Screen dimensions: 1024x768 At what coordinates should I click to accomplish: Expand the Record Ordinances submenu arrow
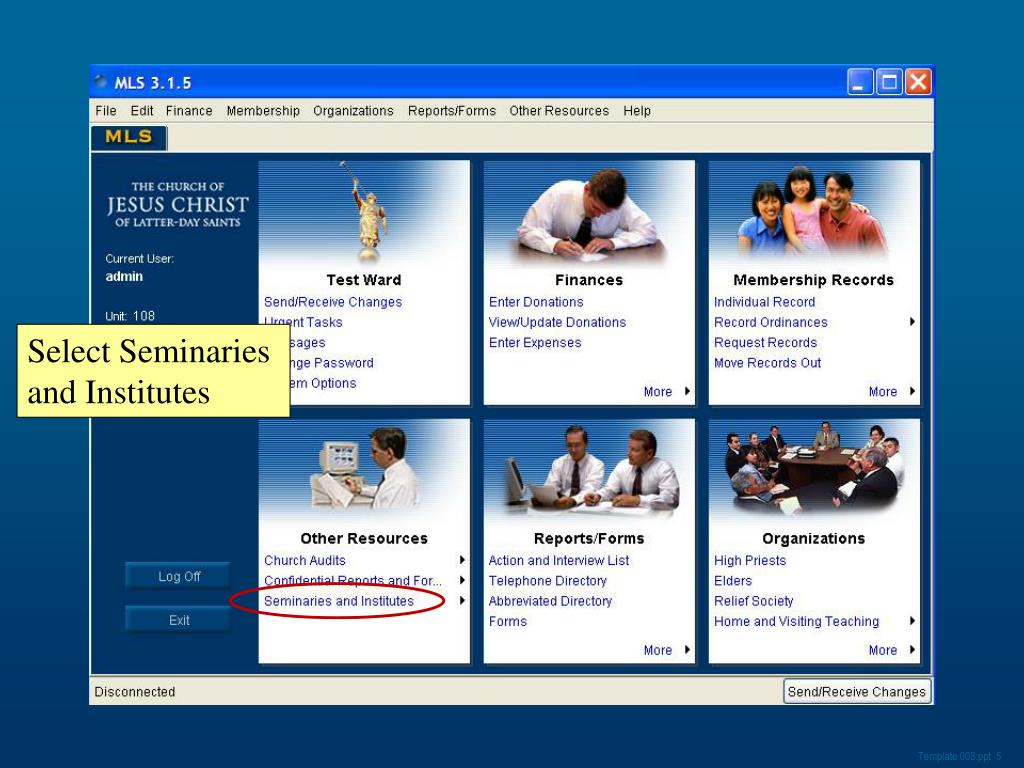pos(912,322)
